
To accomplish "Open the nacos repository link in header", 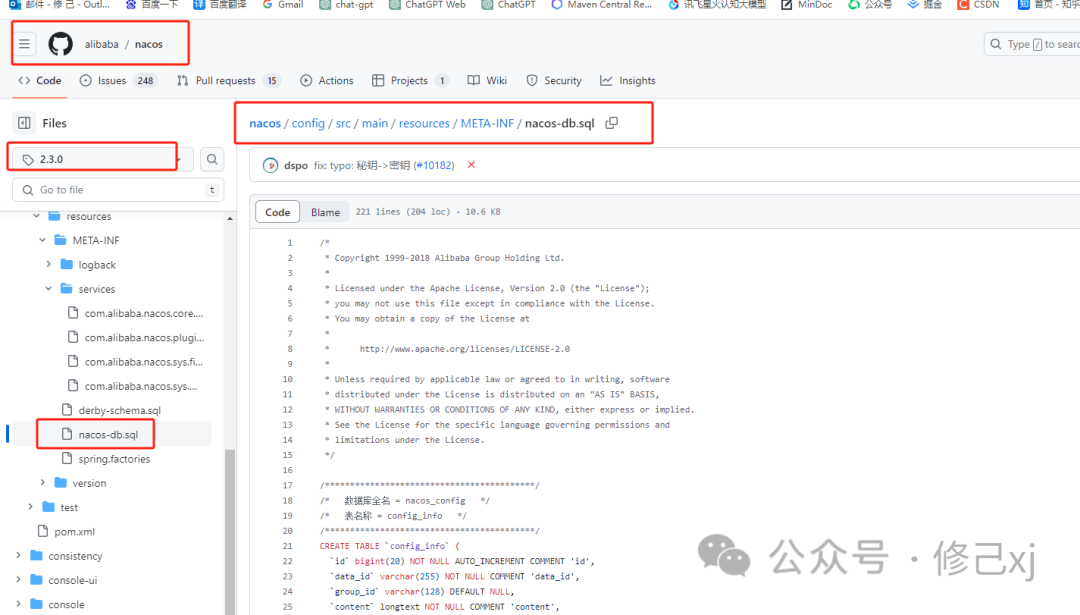I will pyautogui.click(x=149, y=44).
